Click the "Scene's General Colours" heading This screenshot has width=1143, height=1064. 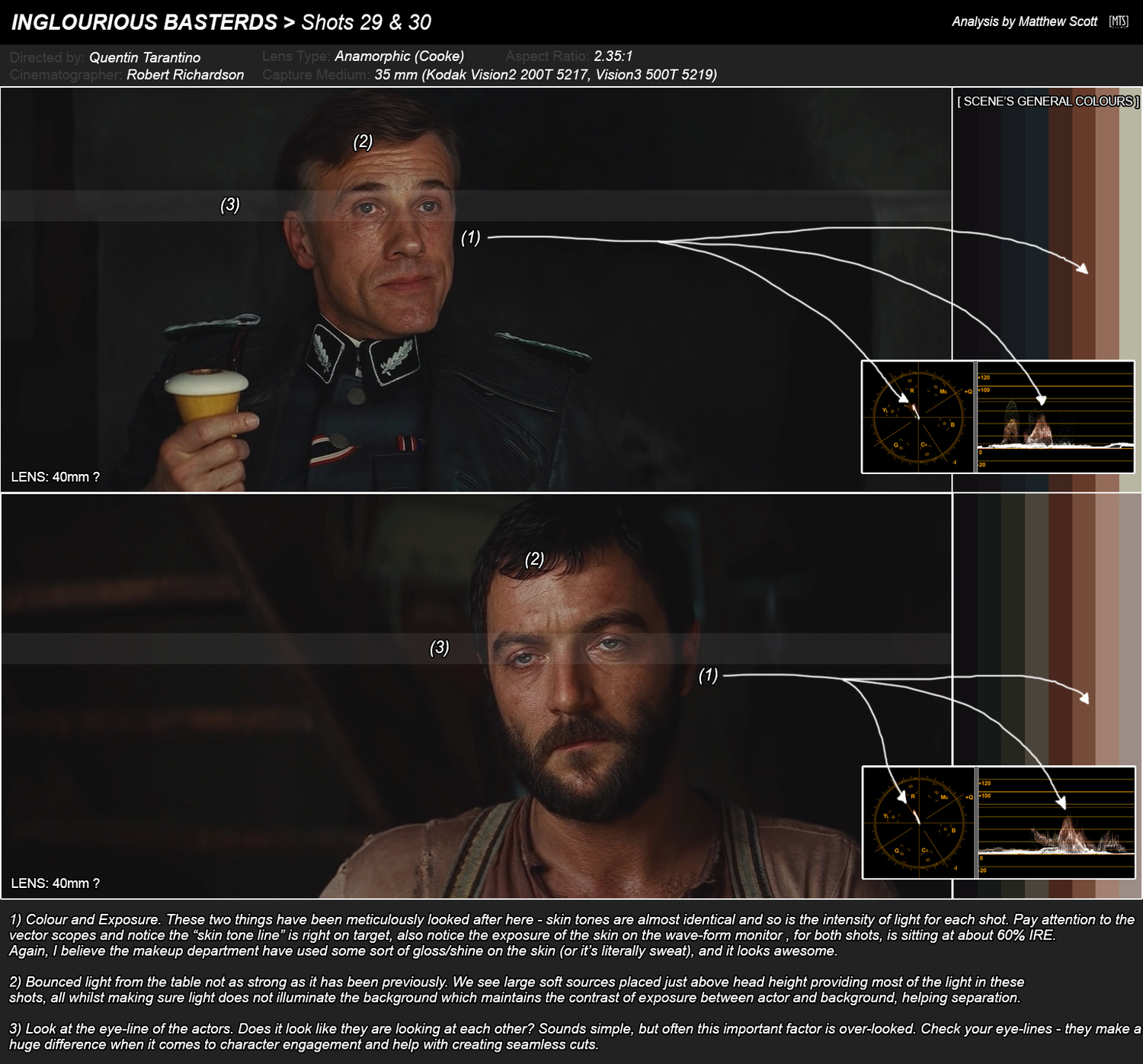click(1048, 101)
